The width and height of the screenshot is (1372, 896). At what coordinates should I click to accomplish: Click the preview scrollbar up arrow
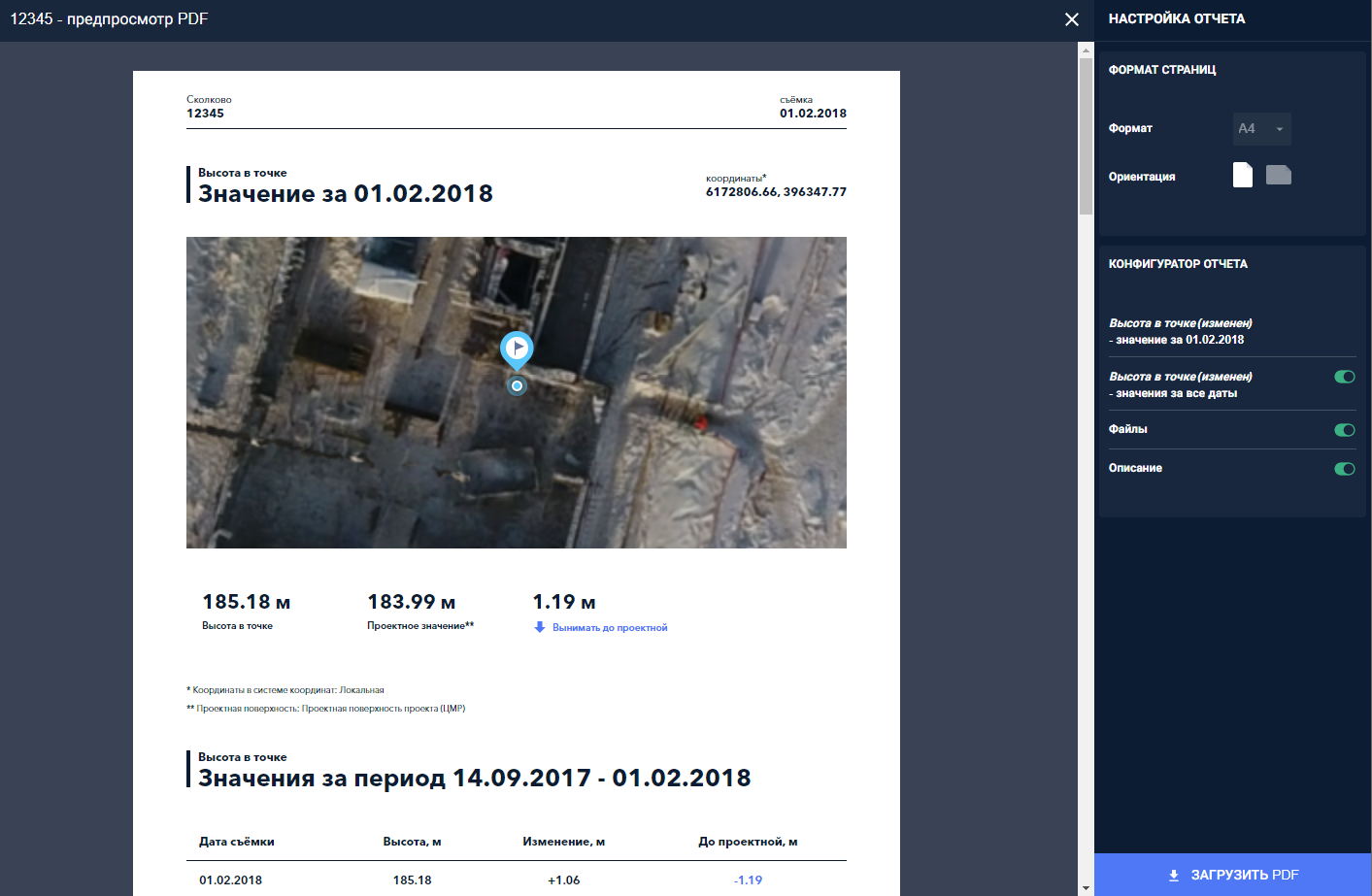[x=1086, y=50]
